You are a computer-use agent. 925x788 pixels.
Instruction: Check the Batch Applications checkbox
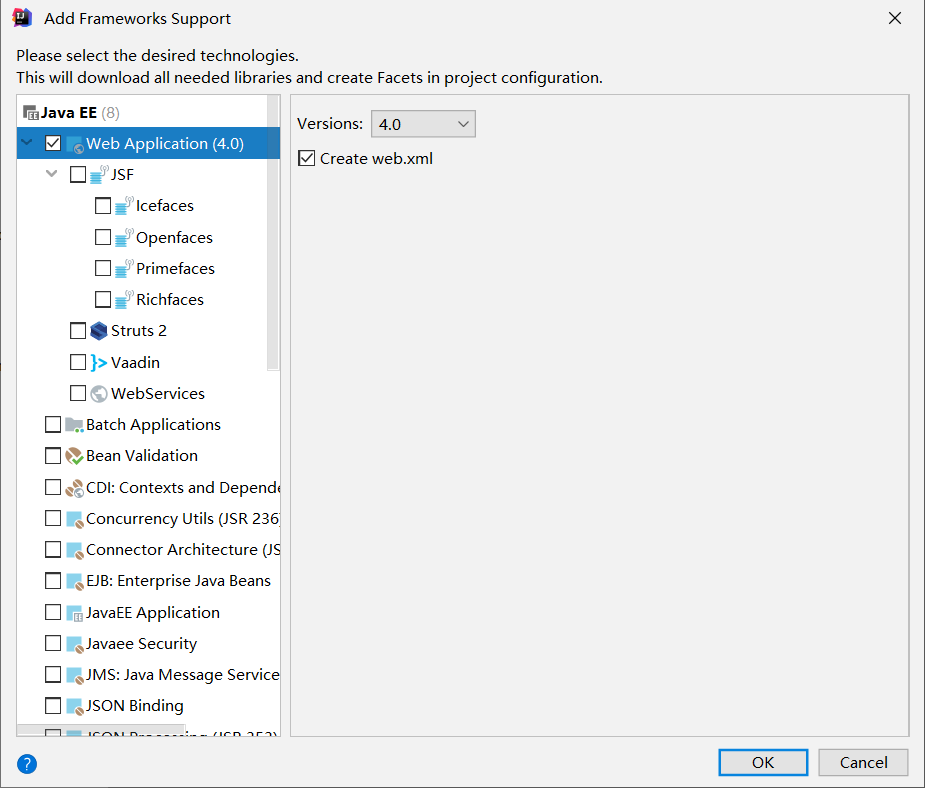[53, 425]
